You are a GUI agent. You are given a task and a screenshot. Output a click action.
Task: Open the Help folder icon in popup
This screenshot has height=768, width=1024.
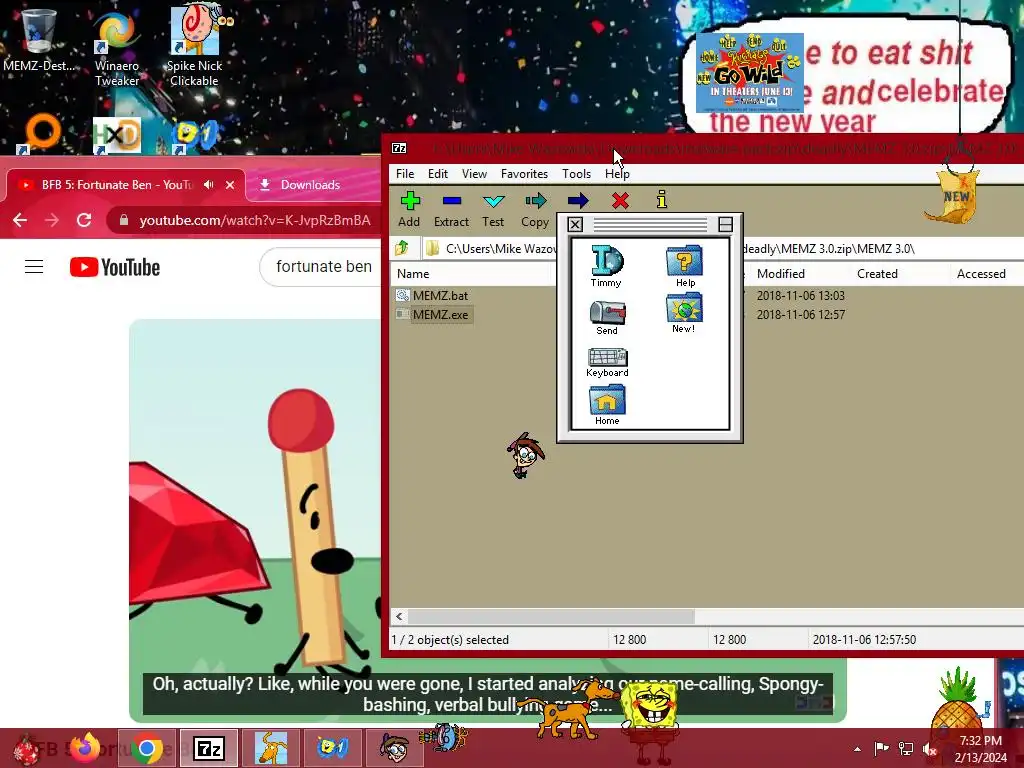tap(684, 266)
